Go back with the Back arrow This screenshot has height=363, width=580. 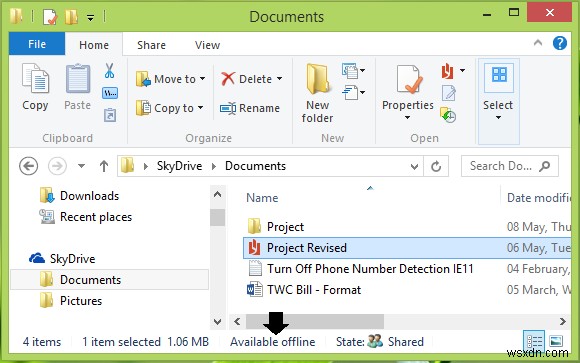28,166
